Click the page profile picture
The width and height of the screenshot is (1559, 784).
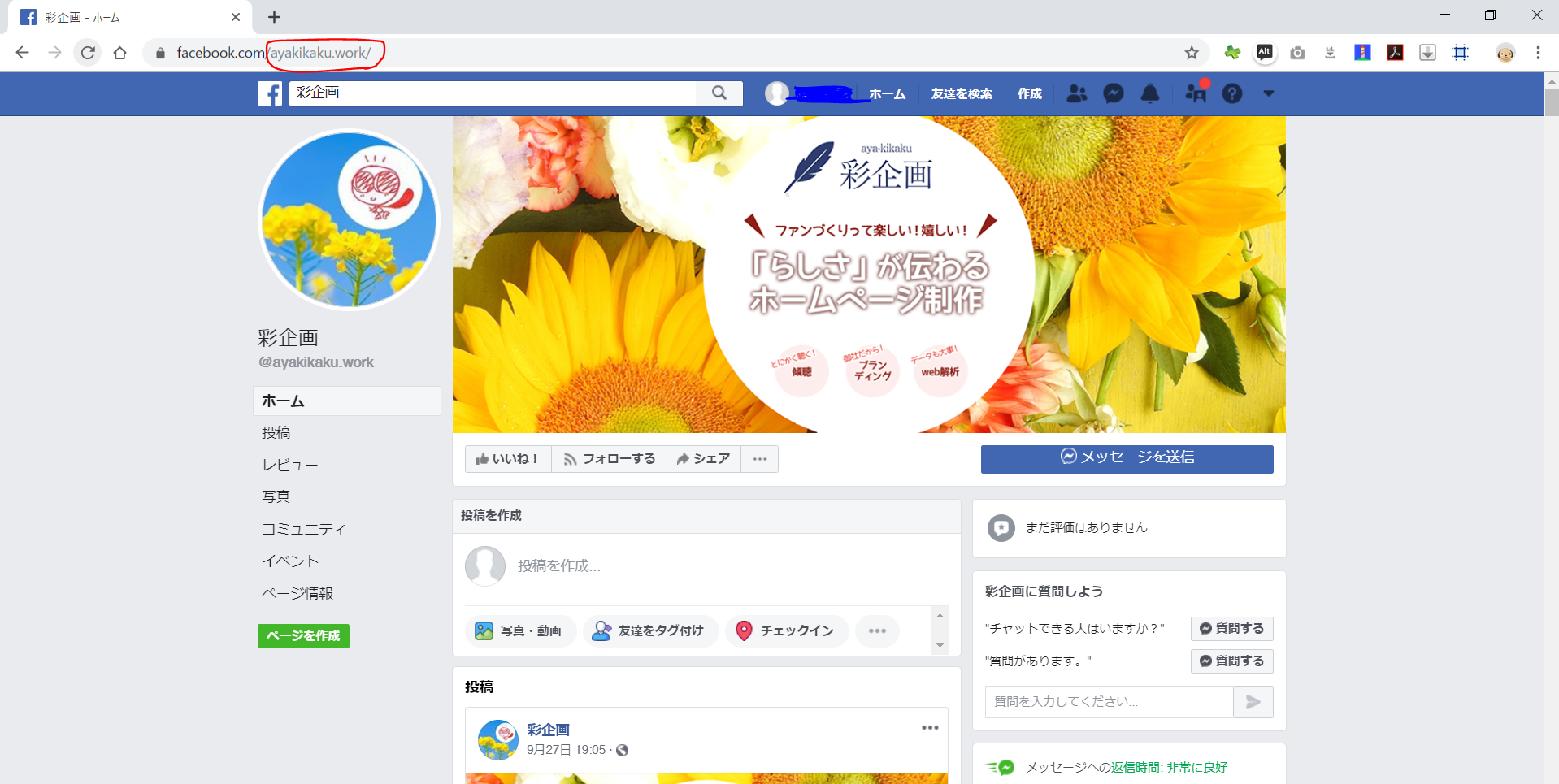coord(349,219)
